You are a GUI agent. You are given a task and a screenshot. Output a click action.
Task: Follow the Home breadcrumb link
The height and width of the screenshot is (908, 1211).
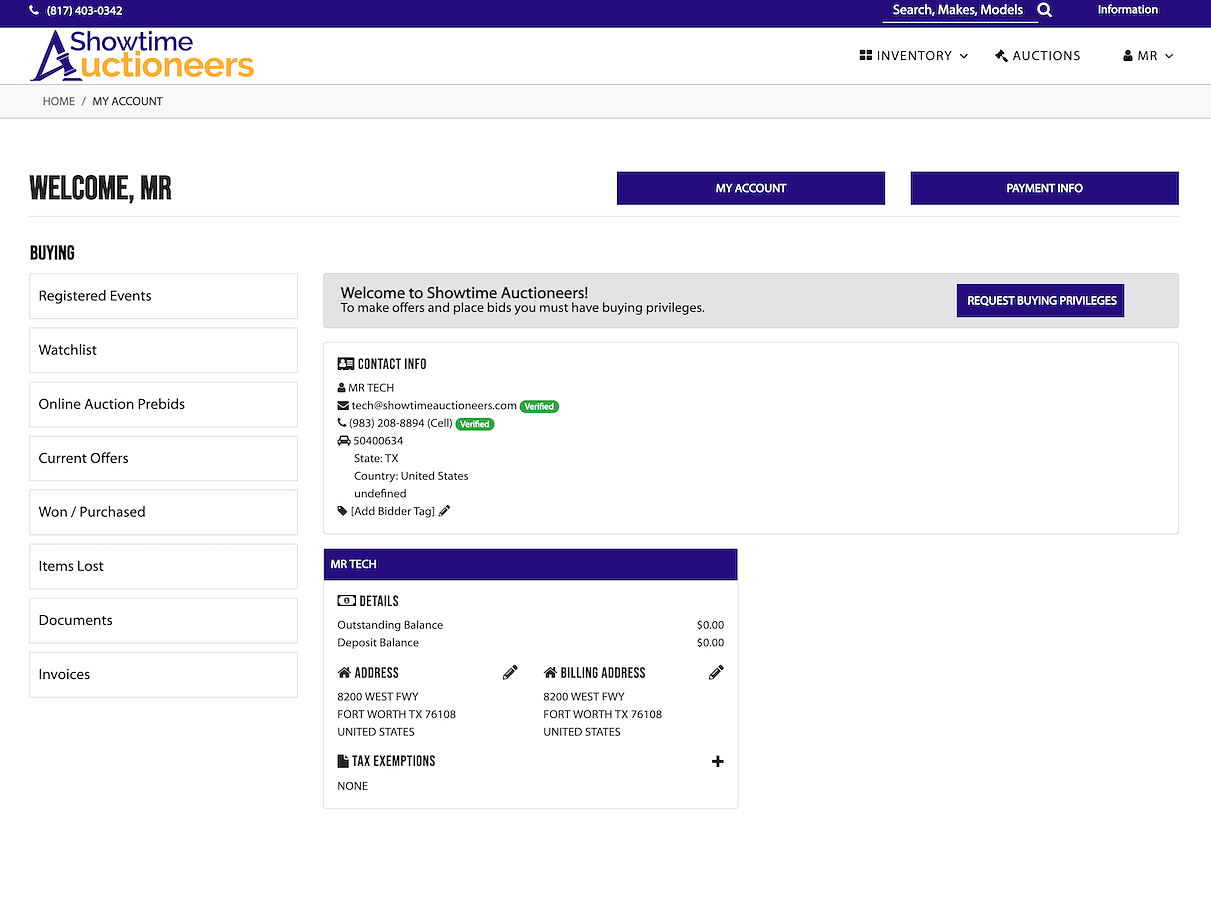[58, 101]
